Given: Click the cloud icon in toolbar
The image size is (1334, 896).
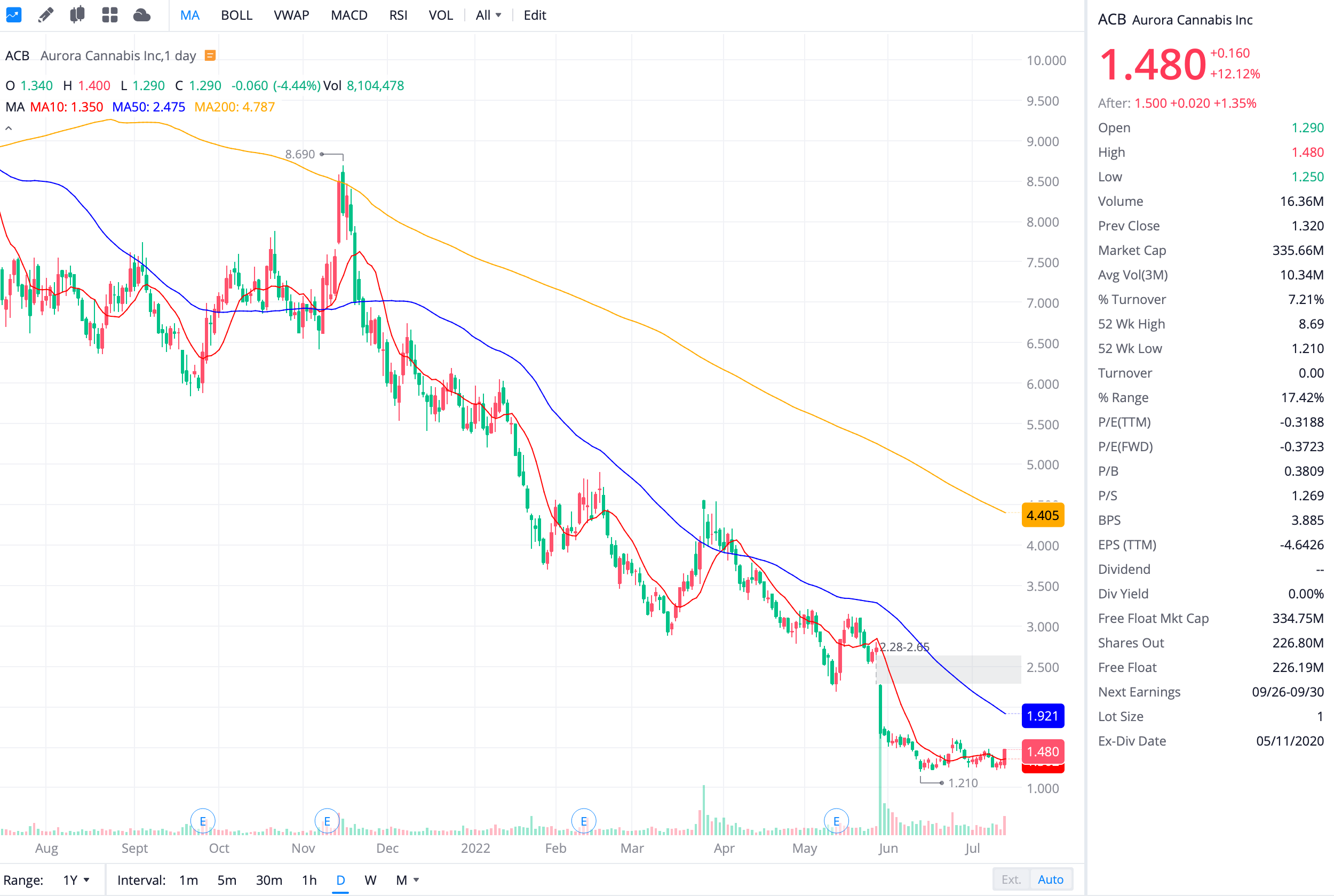Looking at the screenshot, I should (141, 15).
